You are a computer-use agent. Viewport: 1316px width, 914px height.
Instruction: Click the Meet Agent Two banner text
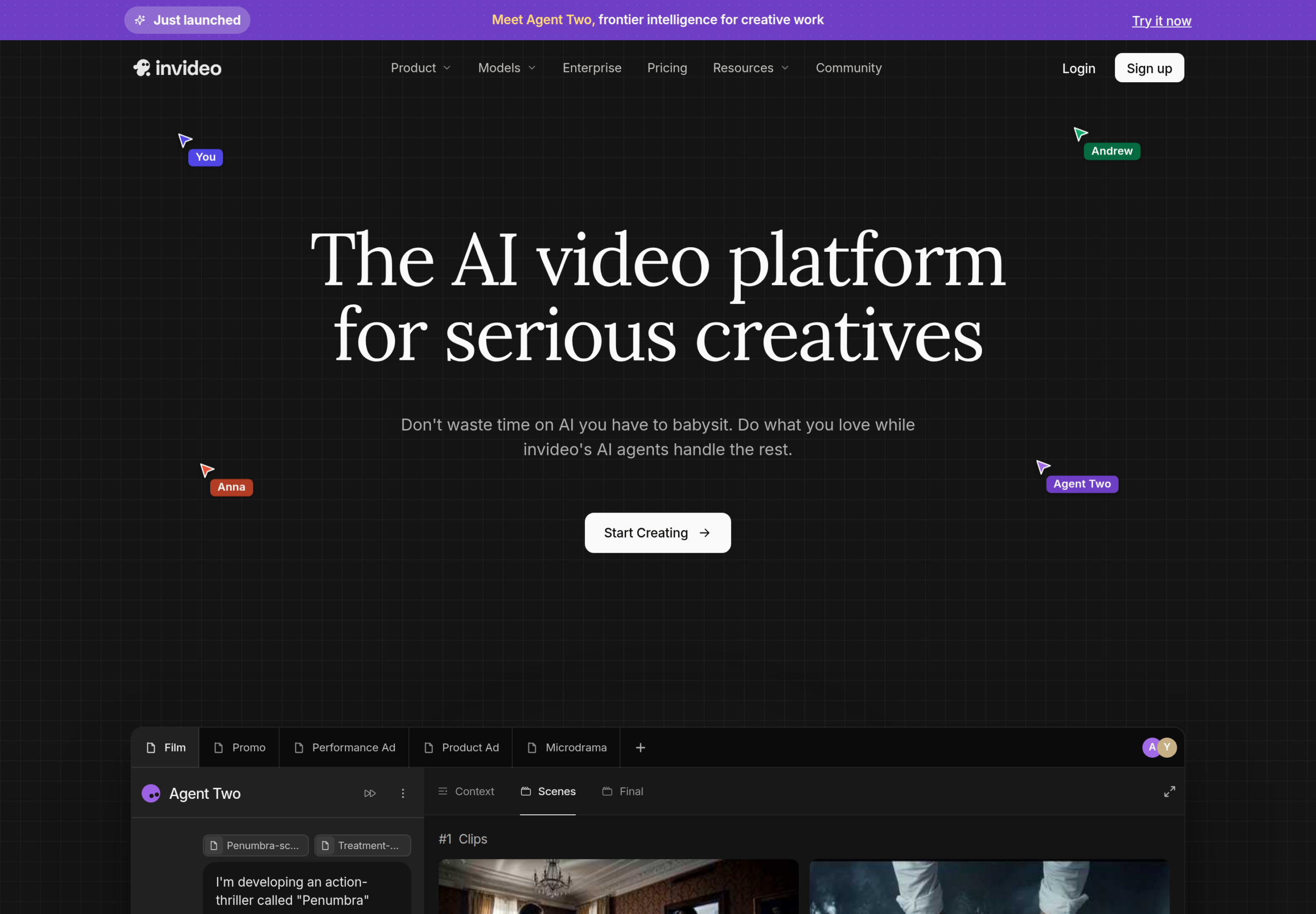point(657,20)
